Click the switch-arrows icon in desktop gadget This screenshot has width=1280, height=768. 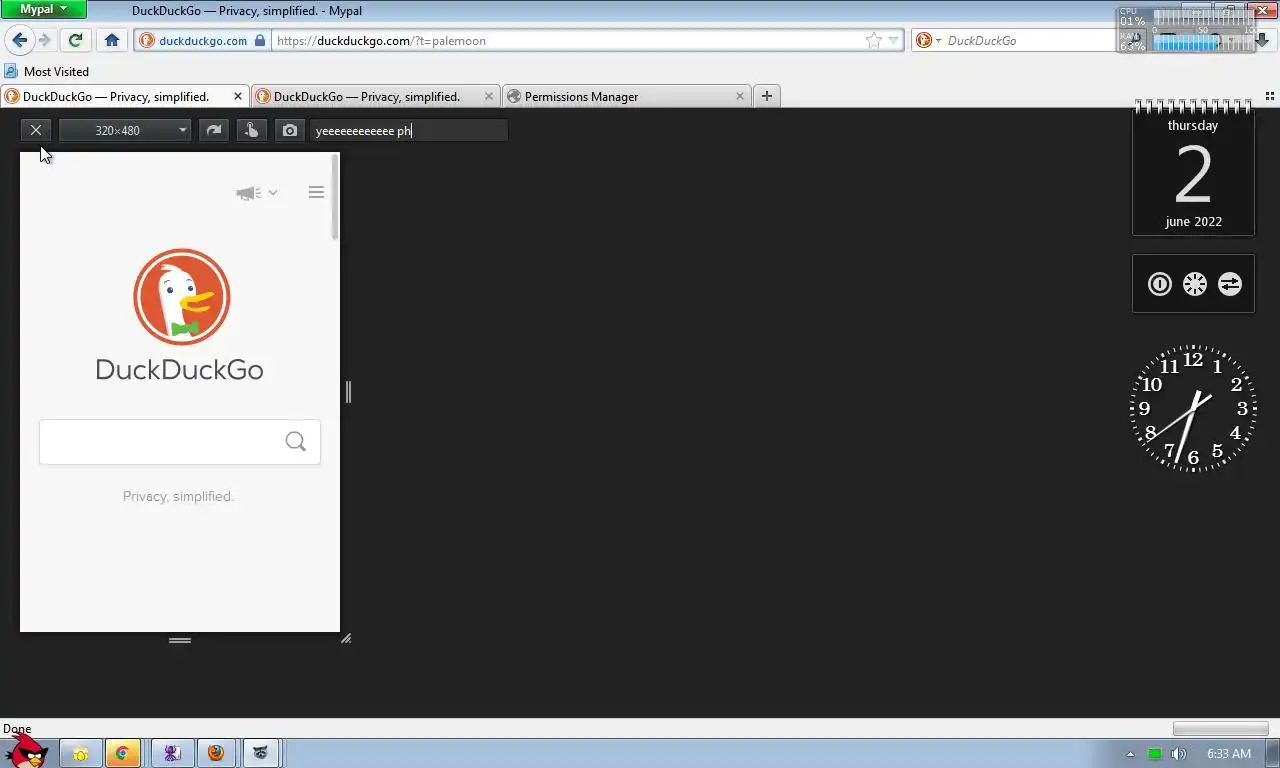point(1229,284)
